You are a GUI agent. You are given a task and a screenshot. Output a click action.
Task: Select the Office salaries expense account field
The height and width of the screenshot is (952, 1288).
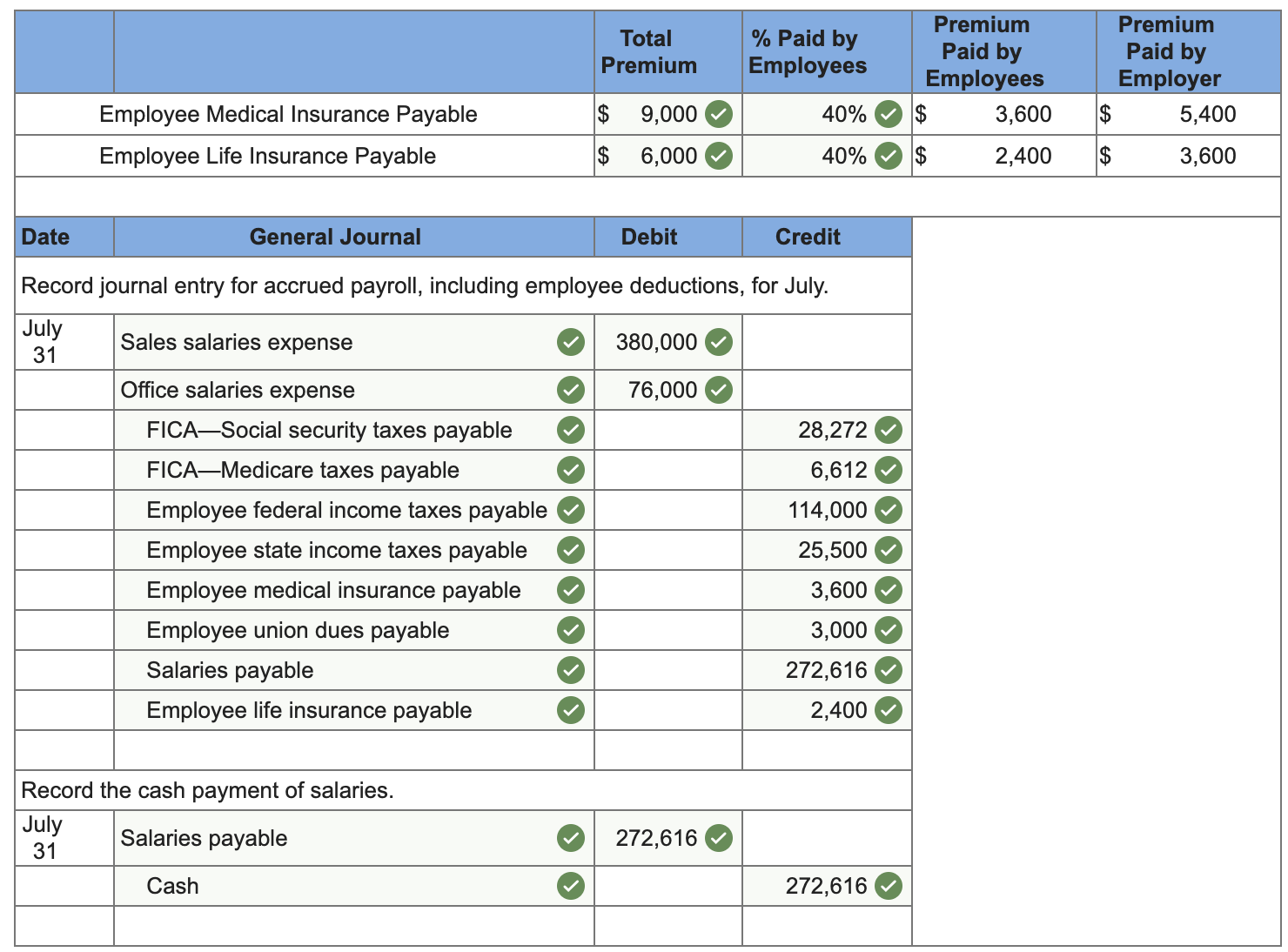tap(354, 390)
